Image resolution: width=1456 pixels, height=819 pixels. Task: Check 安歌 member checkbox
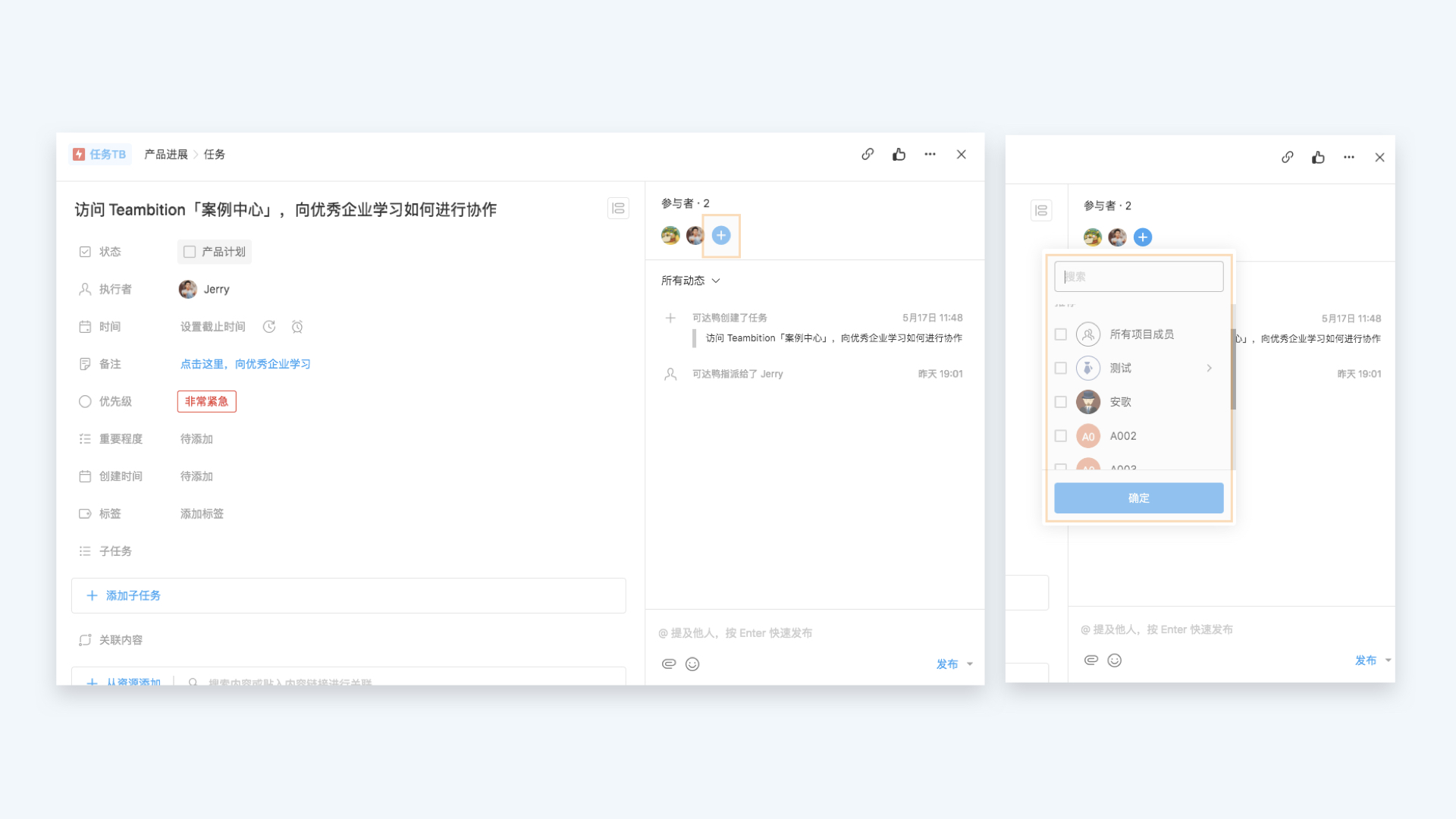[x=1061, y=402]
